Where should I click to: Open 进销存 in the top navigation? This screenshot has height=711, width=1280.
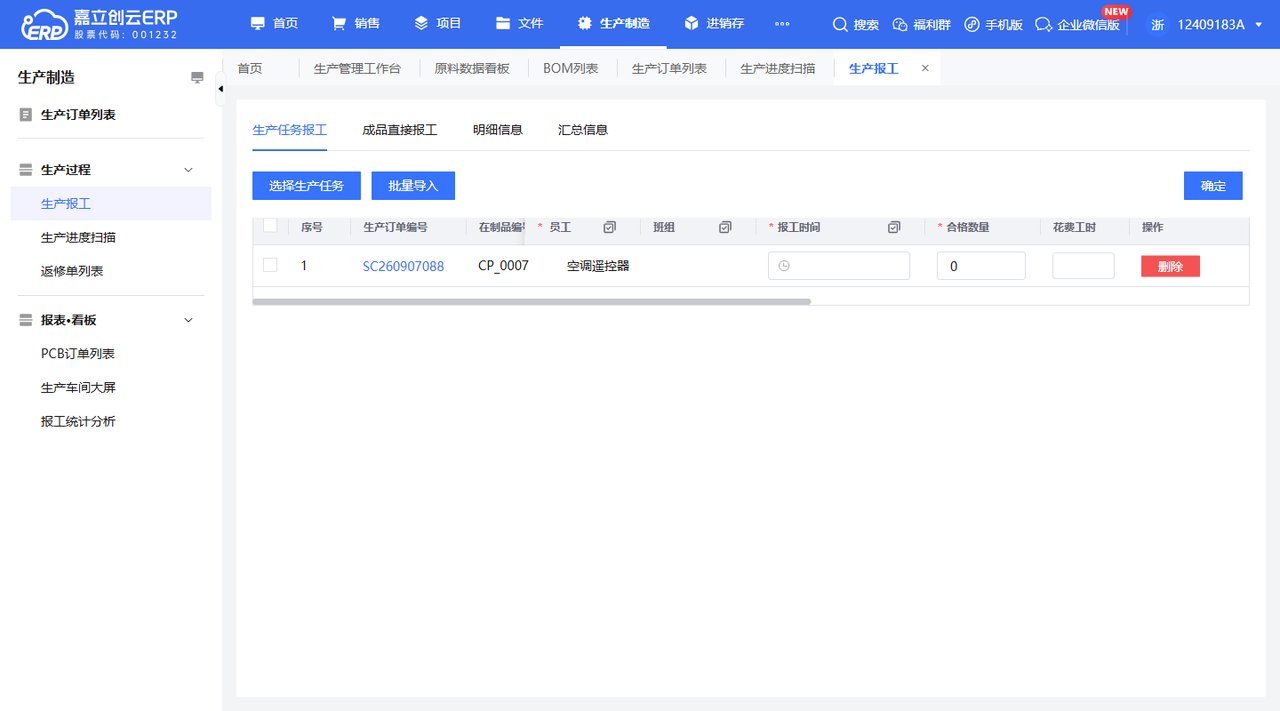(714, 24)
